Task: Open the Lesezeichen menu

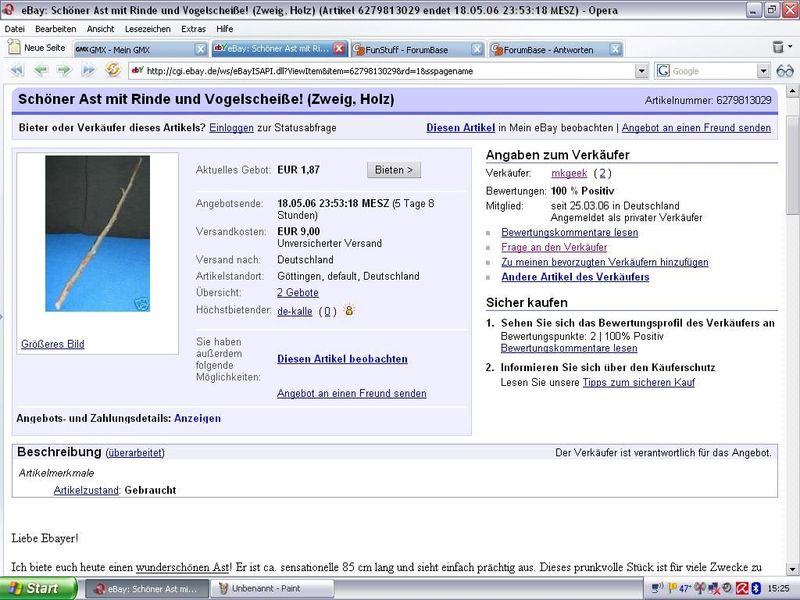Action: click(148, 29)
